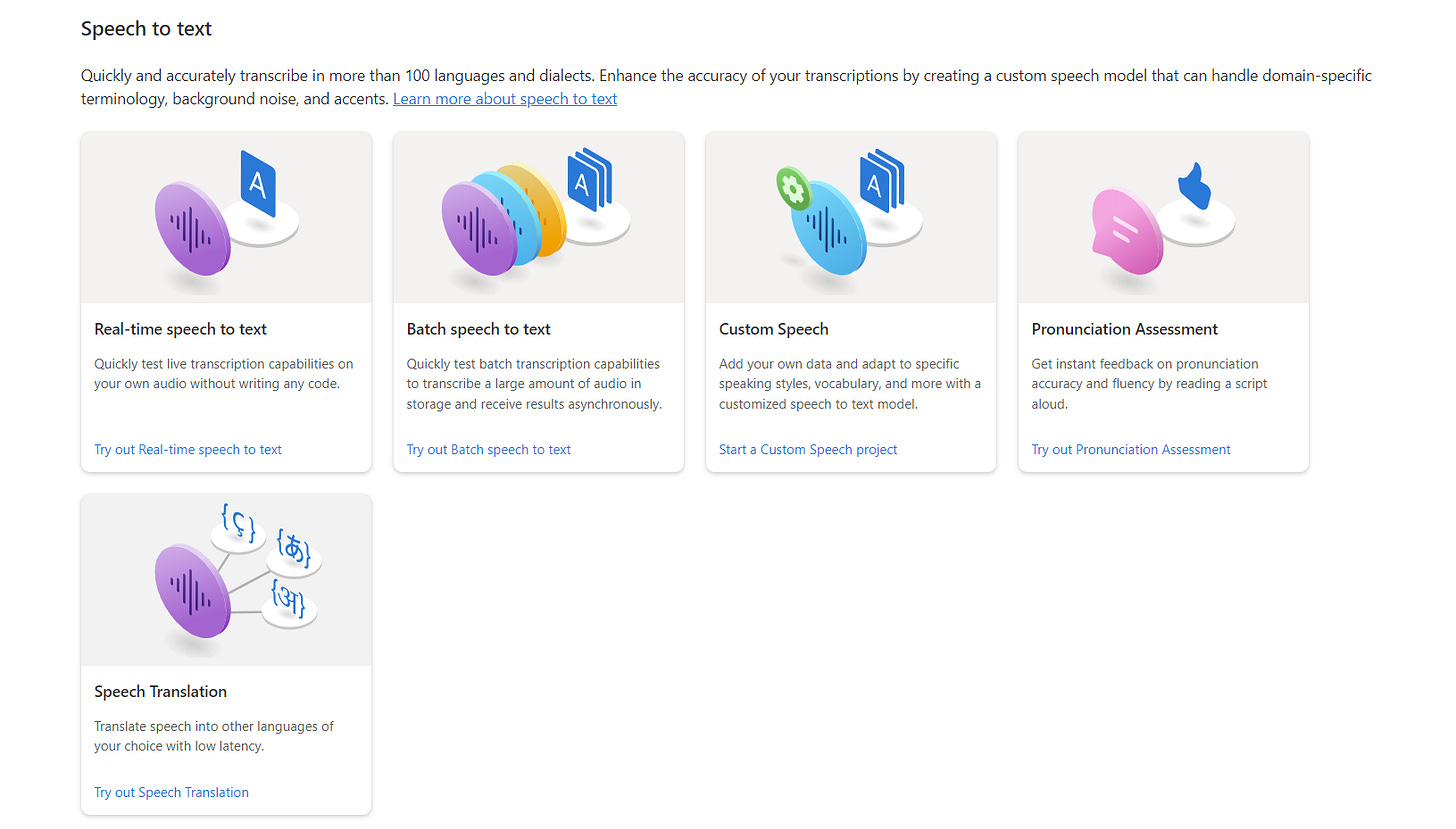Select the Real-time speech to text card image
The width and height of the screenshot is (1456, 829).
click(225, 217)
